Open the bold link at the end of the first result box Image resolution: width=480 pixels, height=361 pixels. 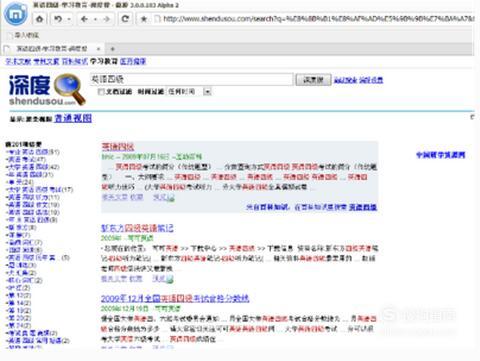pos(363,207)
